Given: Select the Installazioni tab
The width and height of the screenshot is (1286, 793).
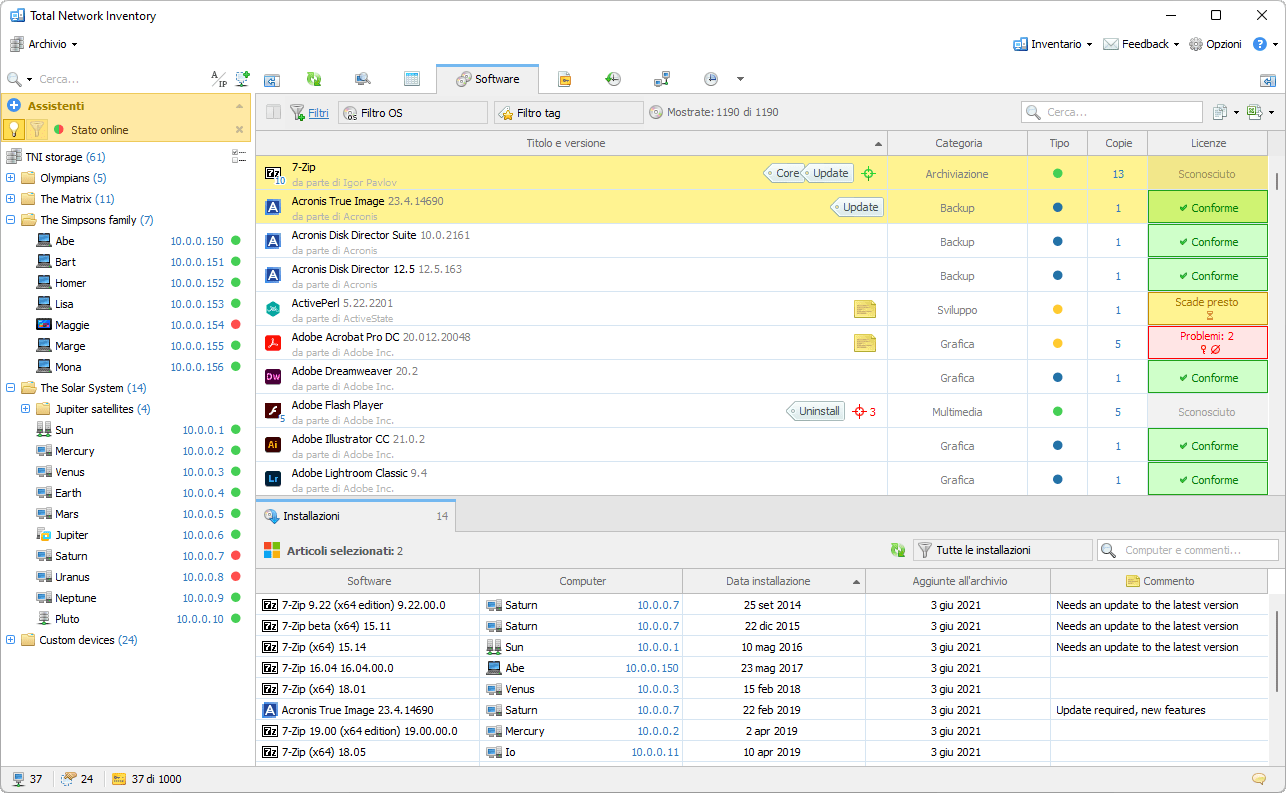Looking at the screenshot, I should click(x=311, y=516).
